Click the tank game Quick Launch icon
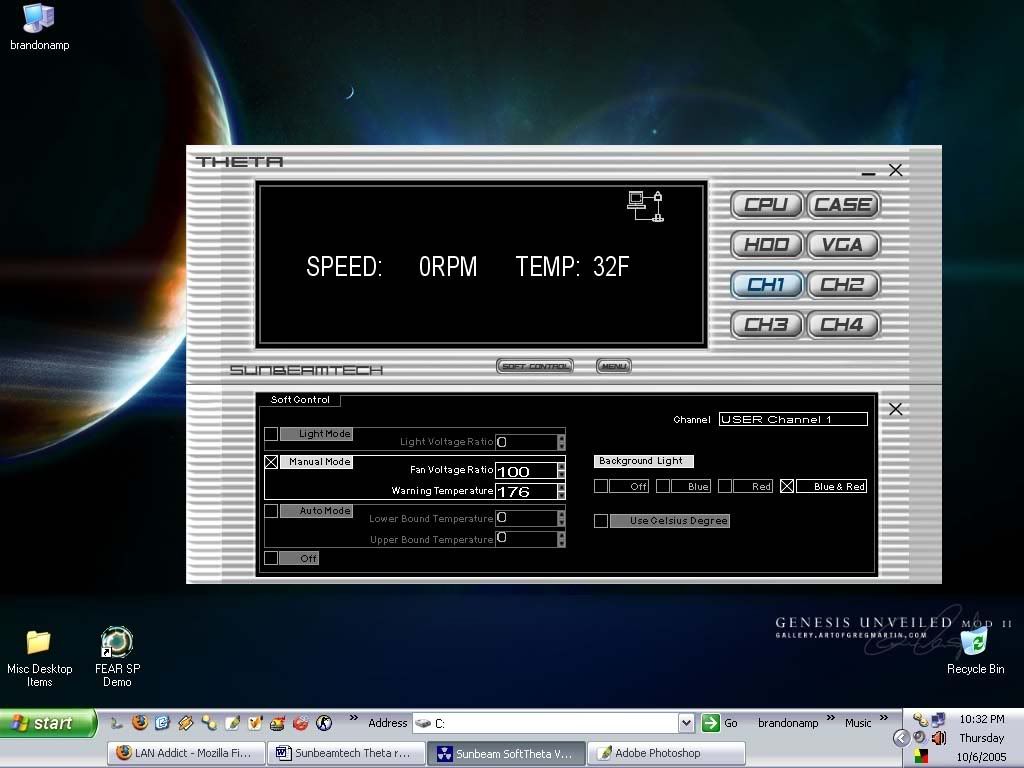Image resolution: width=1024 pixels, height=768 pixels. [x=278, y=723]
